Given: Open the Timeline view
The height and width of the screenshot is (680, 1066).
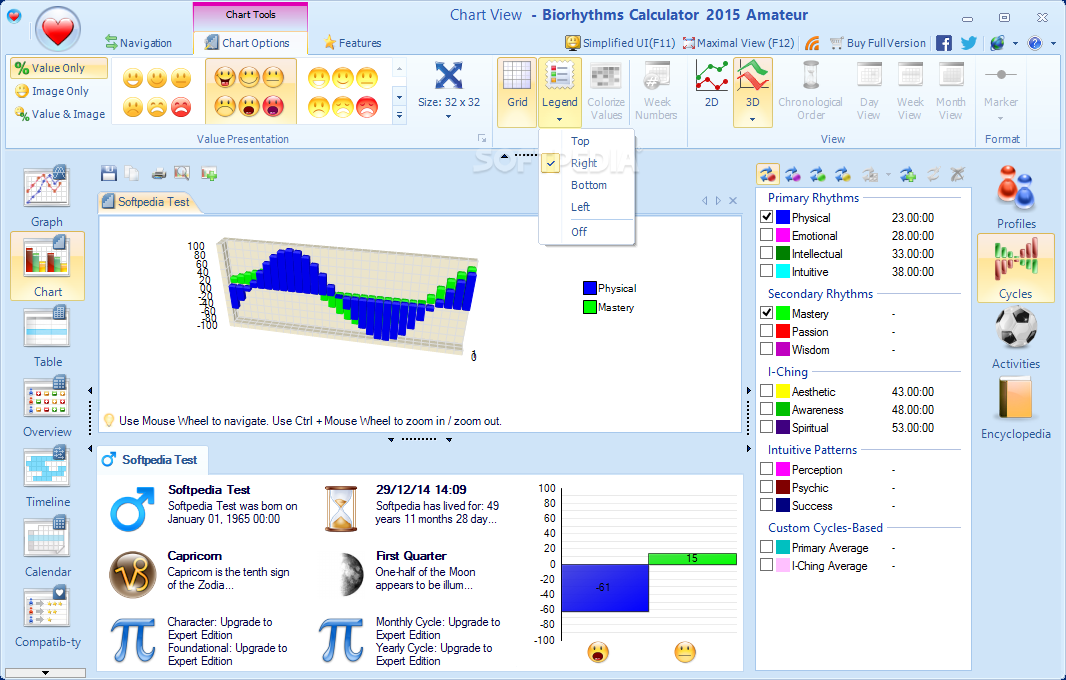Looking at the screenshot, I should (47, 477).
